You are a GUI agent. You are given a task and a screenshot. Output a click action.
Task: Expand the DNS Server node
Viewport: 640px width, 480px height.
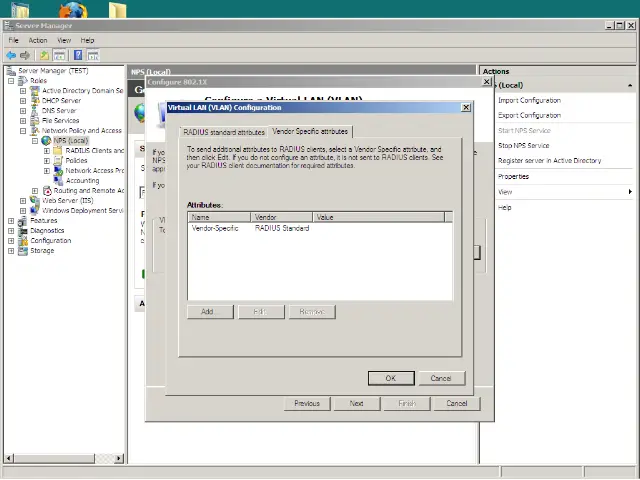coord(23,111)
